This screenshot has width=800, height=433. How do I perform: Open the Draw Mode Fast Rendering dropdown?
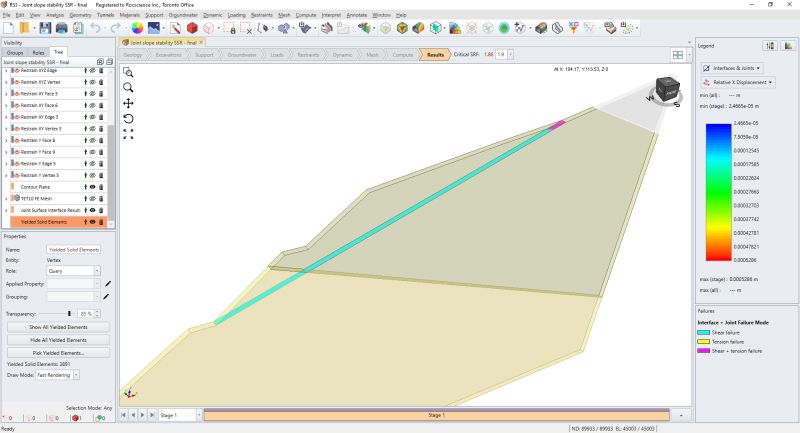point(58,375)
